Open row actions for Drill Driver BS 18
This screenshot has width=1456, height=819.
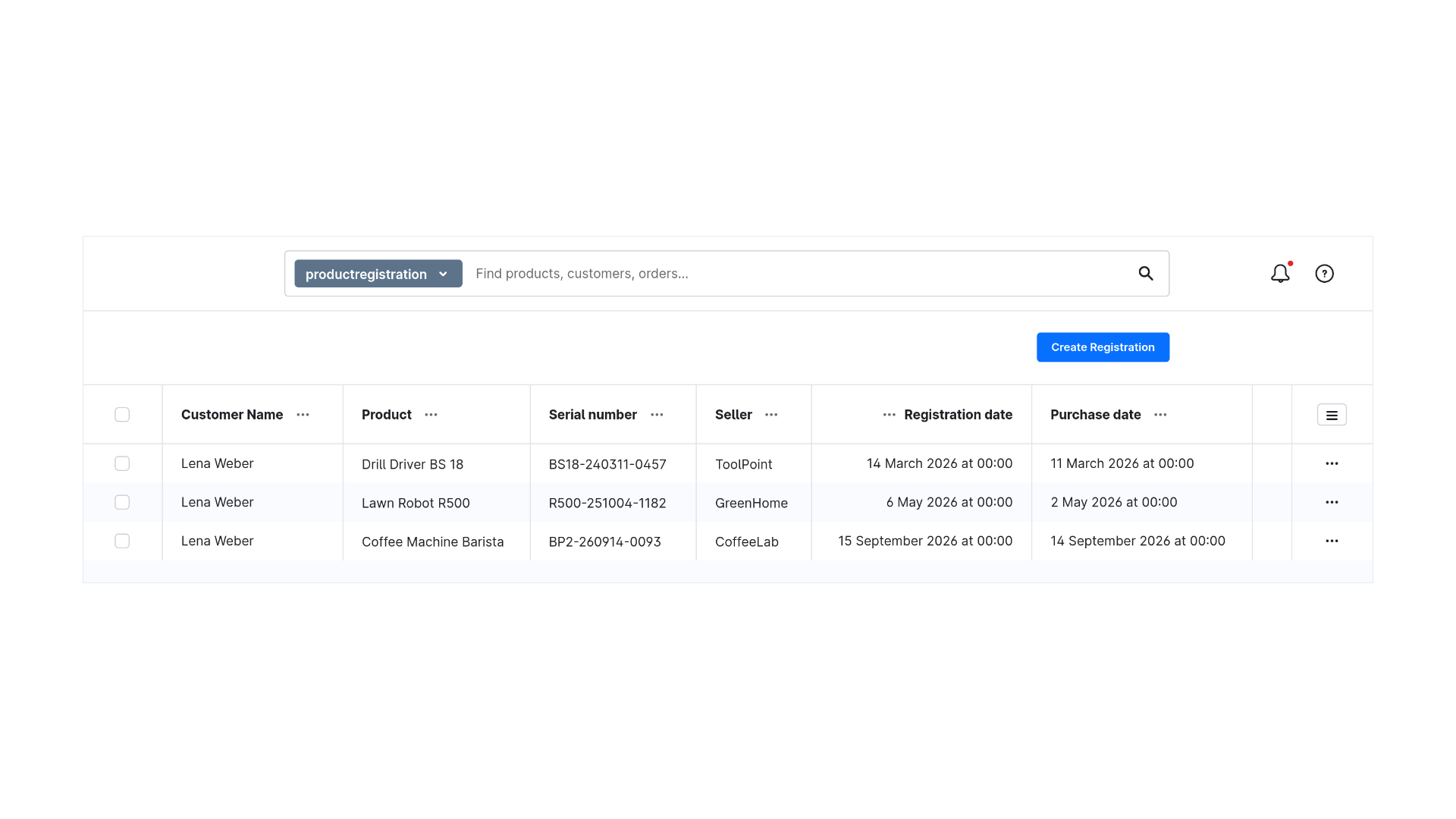pyautogui.click(x=1332, y=463)
